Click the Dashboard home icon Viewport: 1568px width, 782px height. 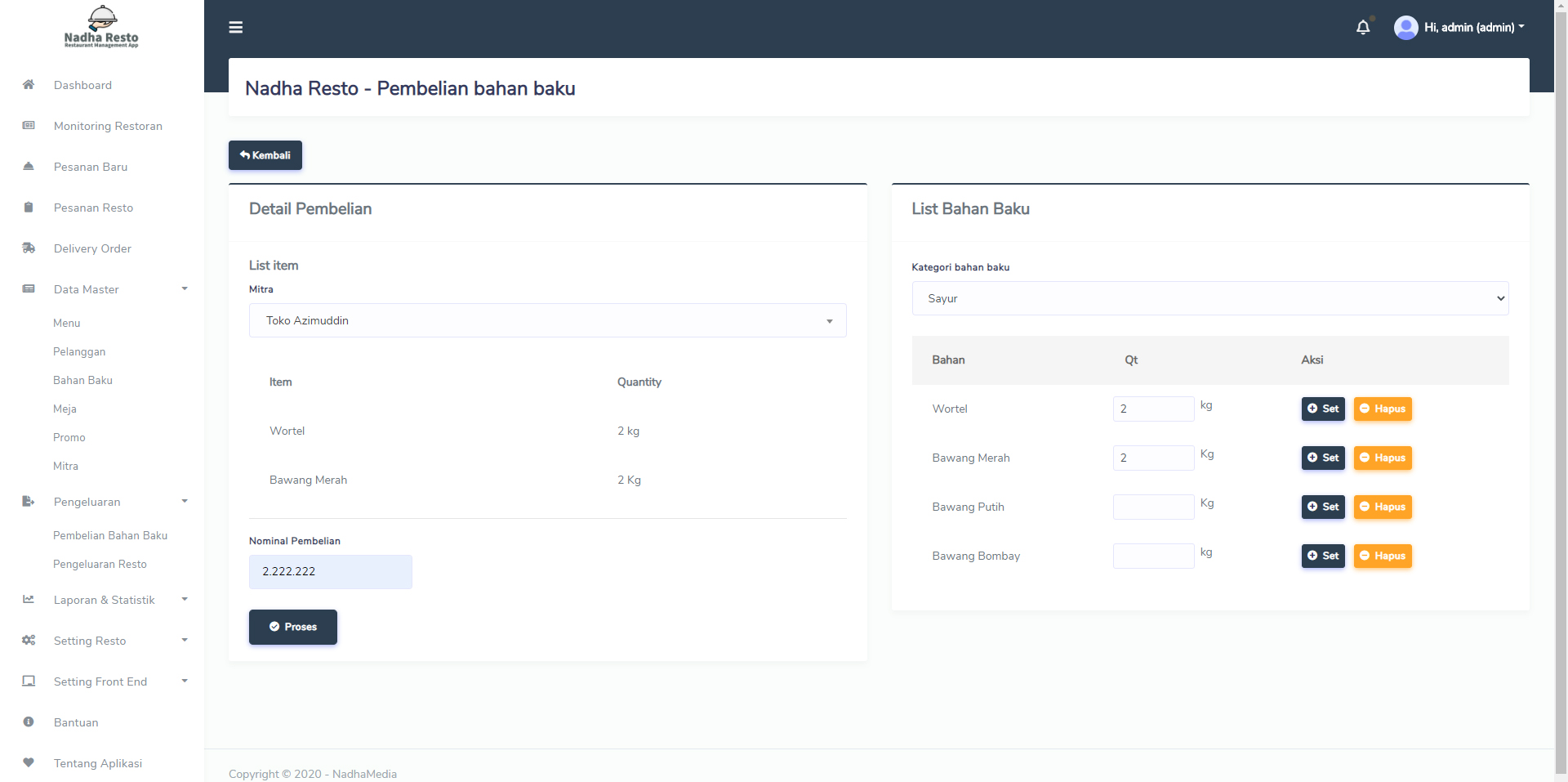click(x=29, y=84)
